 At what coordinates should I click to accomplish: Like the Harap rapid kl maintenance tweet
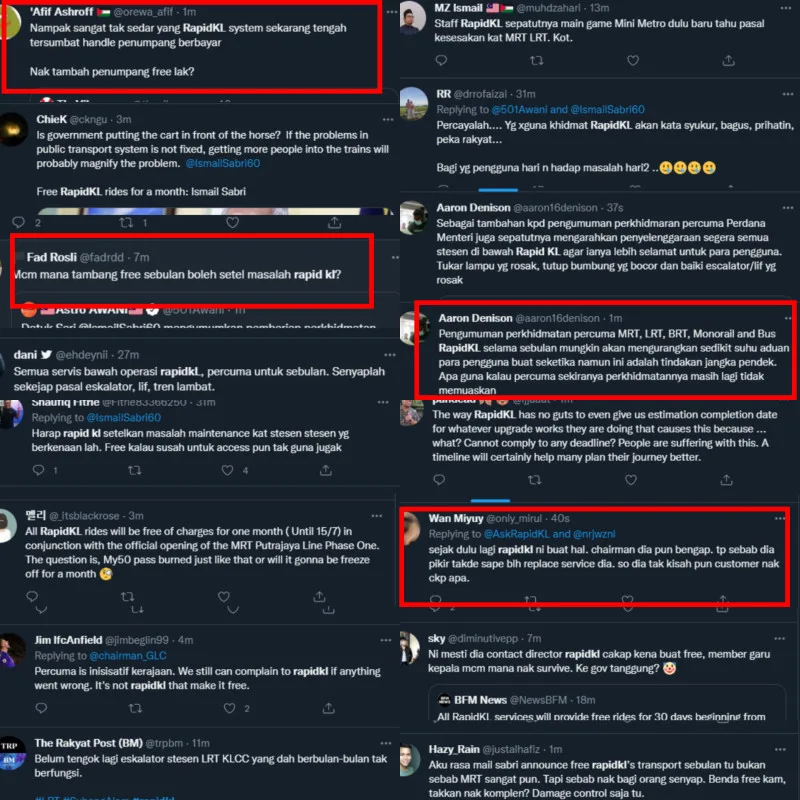click(x=228, y=470)
